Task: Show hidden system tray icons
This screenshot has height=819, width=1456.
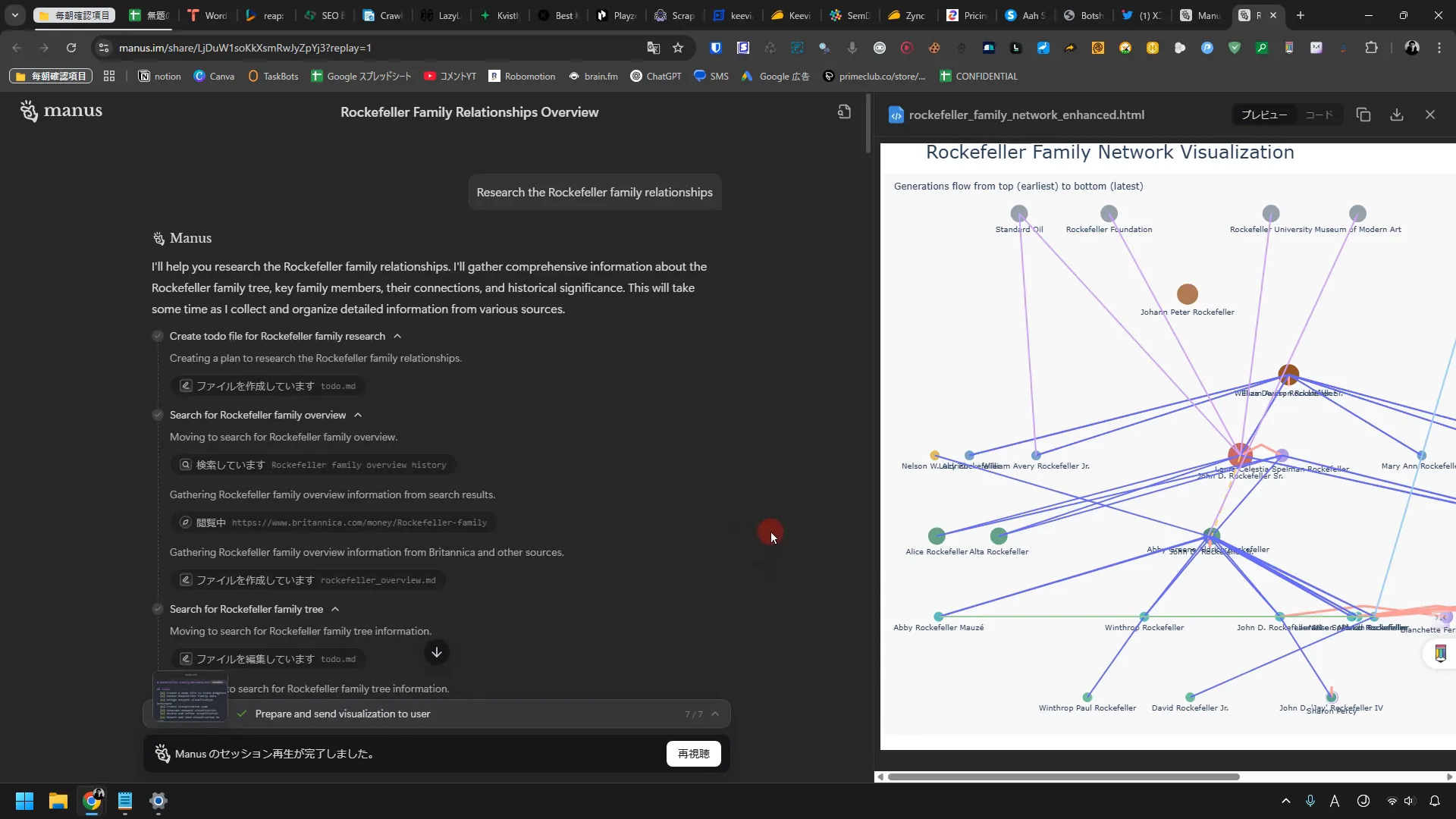Action: [1286, 801]
